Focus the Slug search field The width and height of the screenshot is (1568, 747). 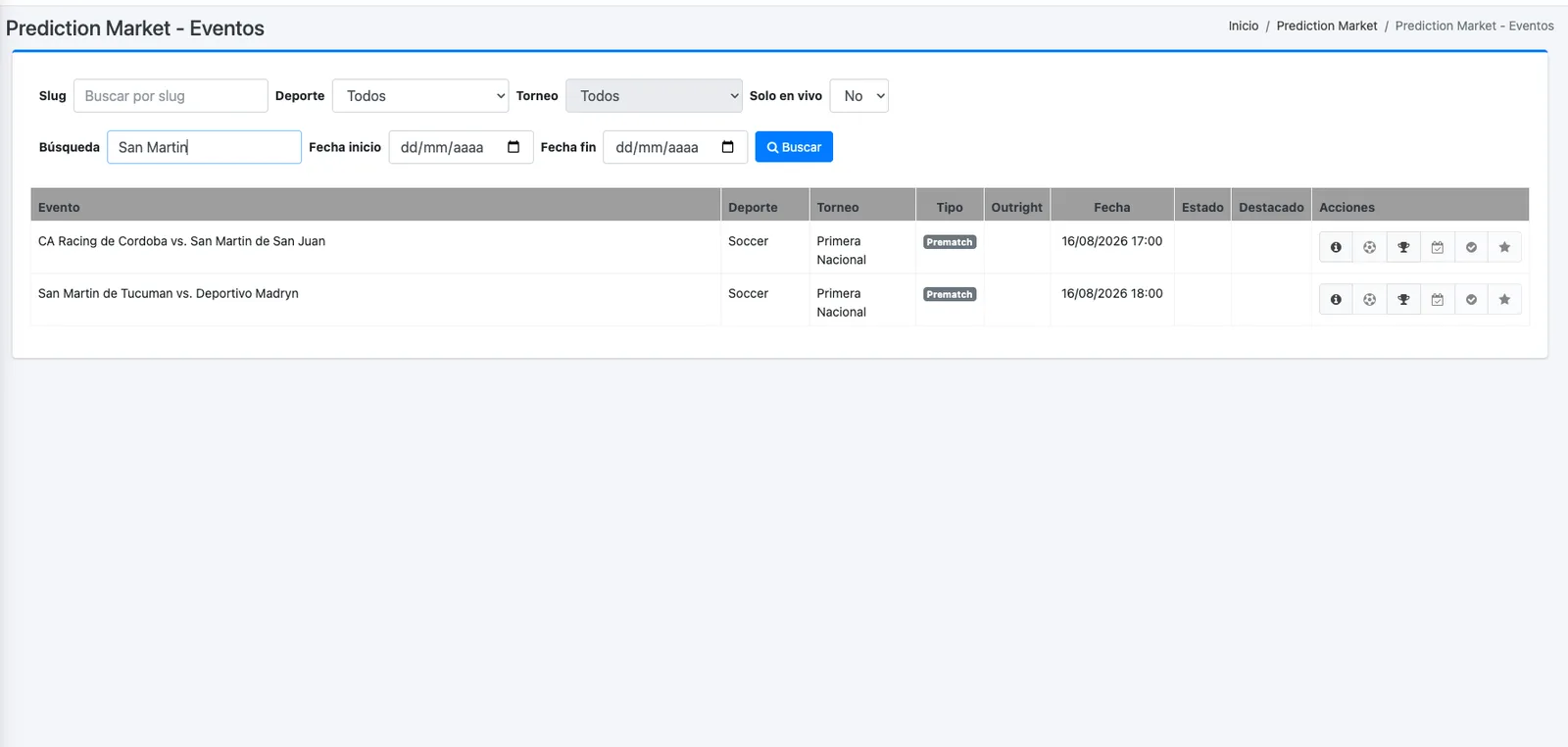coord(171,96)
